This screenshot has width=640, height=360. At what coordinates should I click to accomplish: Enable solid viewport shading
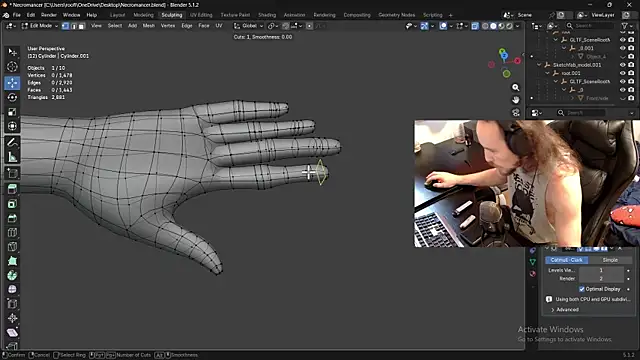pos(493,26)
